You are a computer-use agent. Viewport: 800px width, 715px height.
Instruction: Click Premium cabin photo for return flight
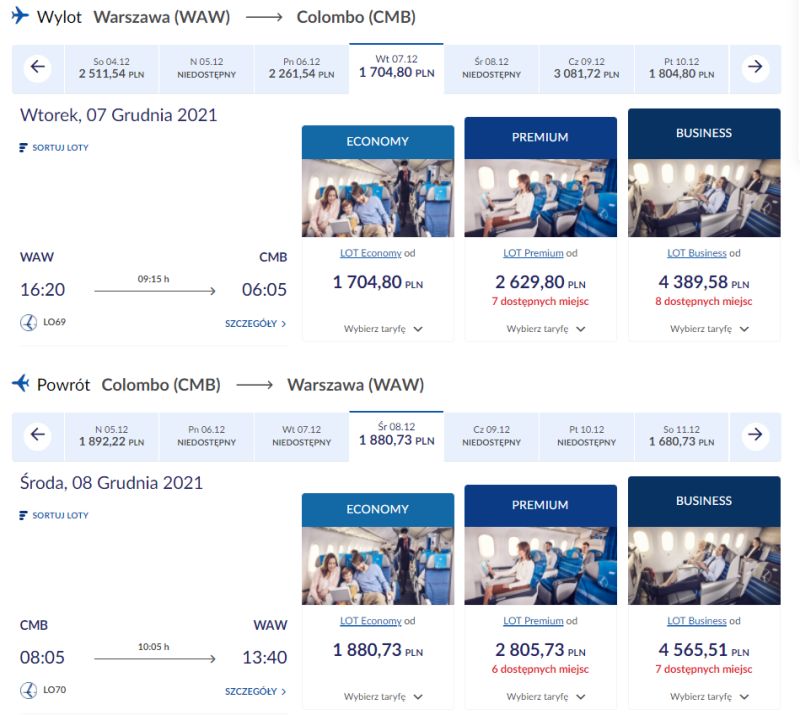(541, 566)
